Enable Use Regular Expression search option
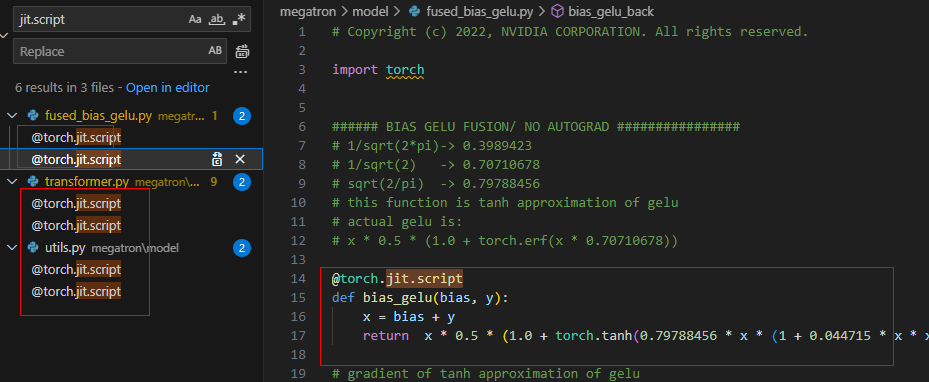 tap(239, 20)
